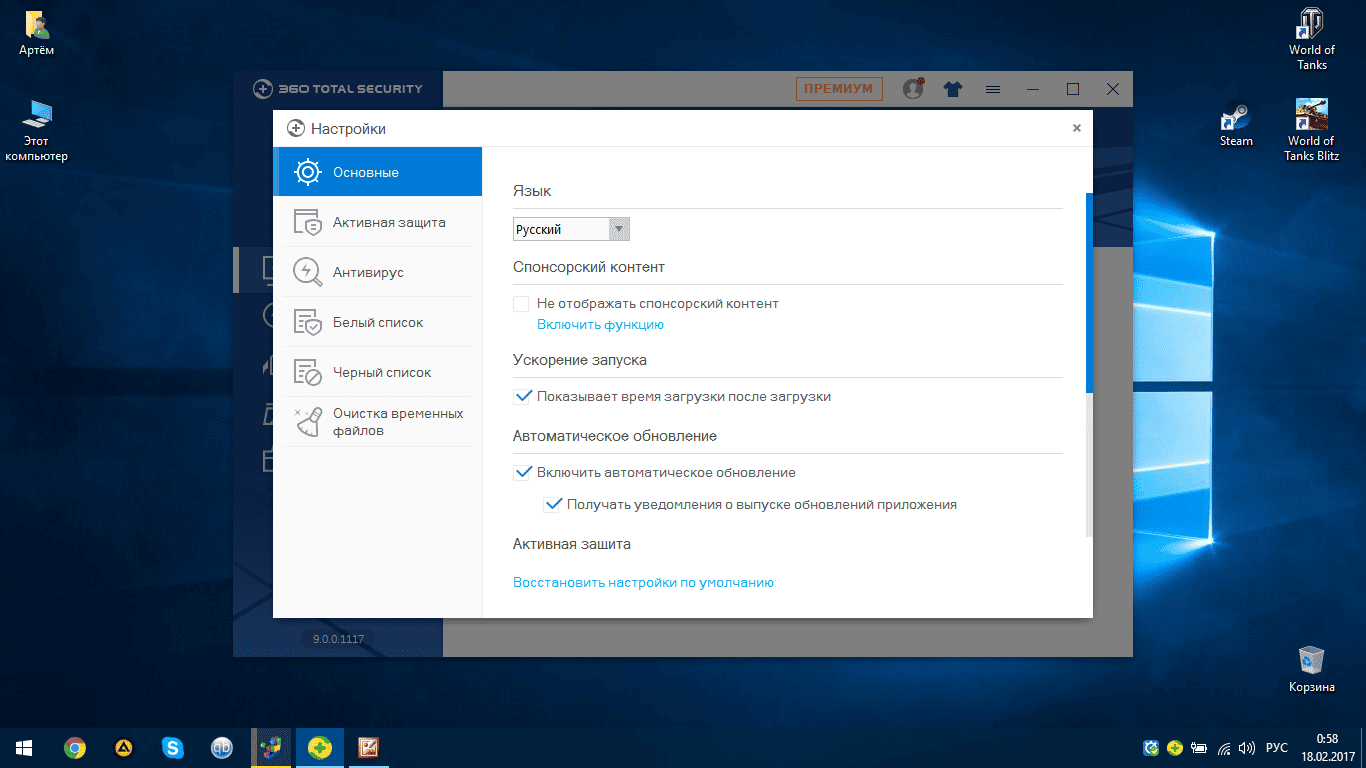Click the 360 Total Security tray icon
This screenshot has height=768, width=1366.
coord(1175,747)
